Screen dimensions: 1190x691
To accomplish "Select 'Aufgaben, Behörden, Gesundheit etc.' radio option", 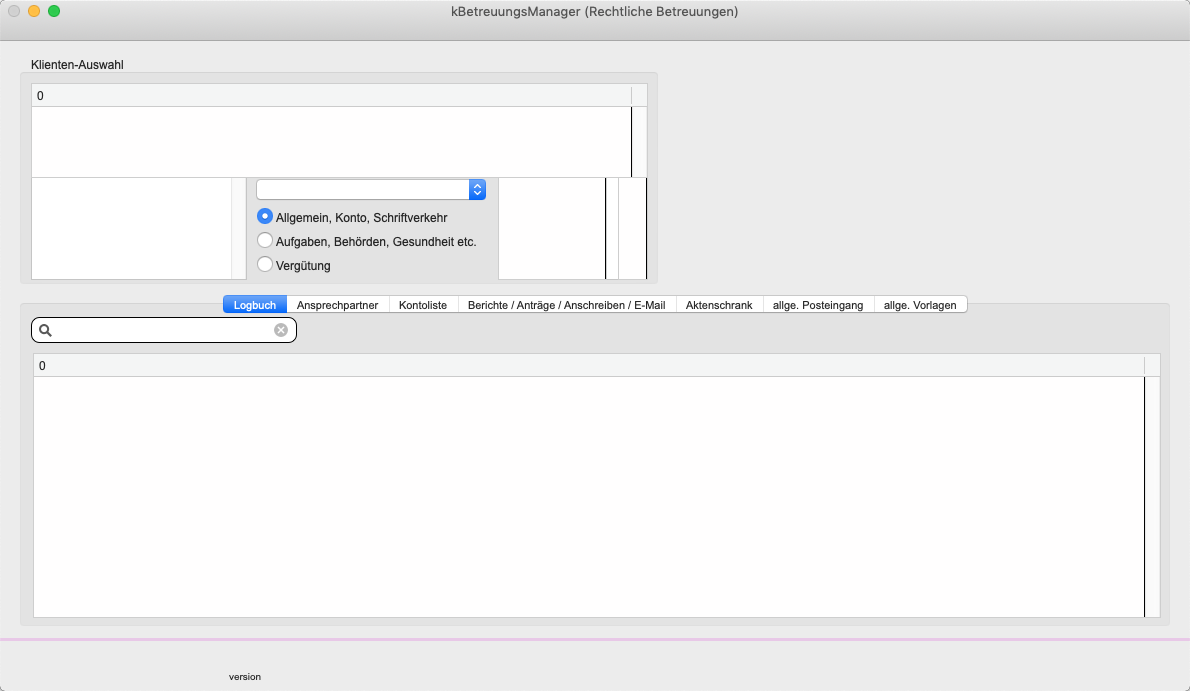I will coord(265,241).
